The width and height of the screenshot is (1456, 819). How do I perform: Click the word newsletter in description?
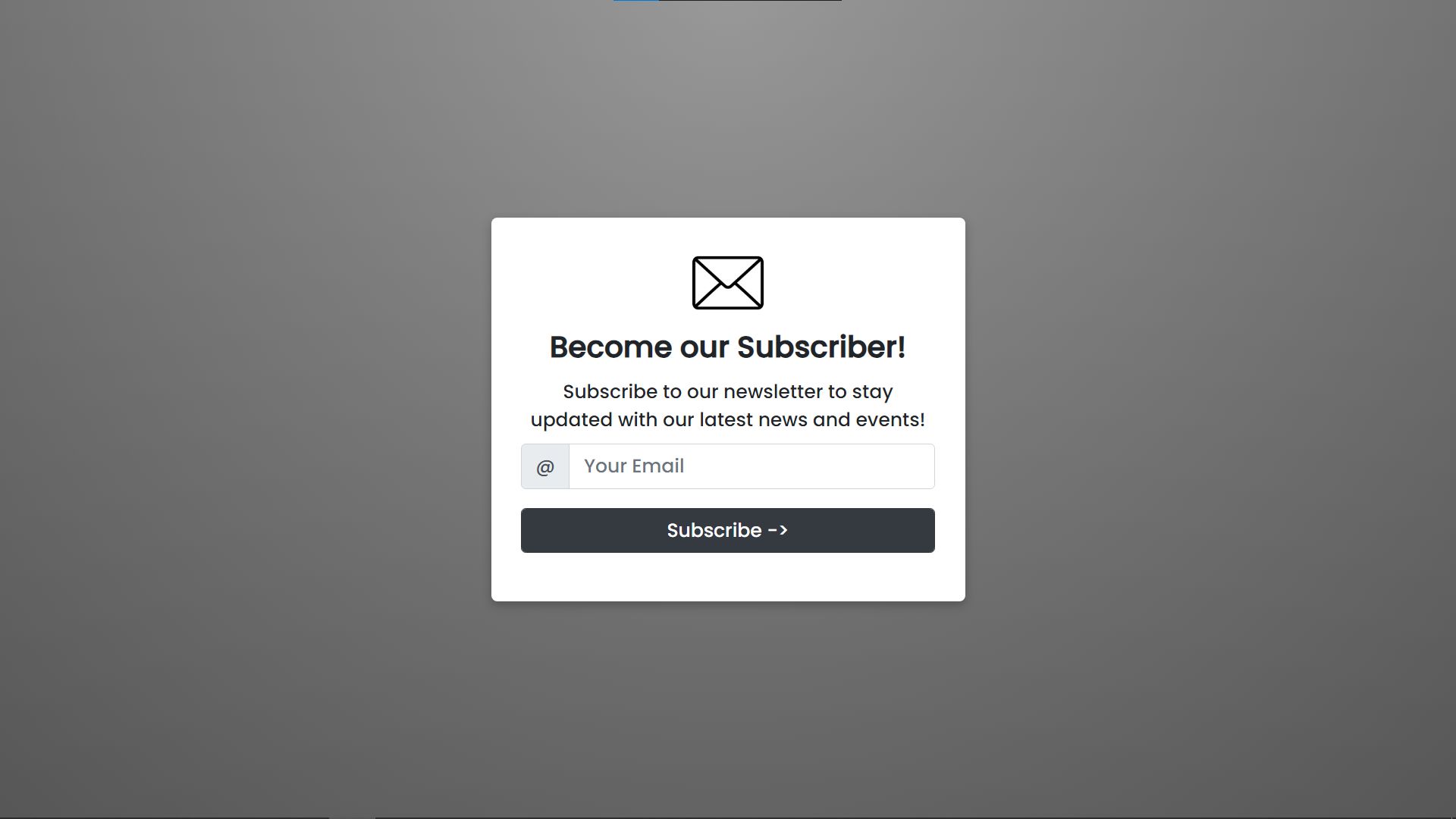pyautogui.click(x=773, y=392)
